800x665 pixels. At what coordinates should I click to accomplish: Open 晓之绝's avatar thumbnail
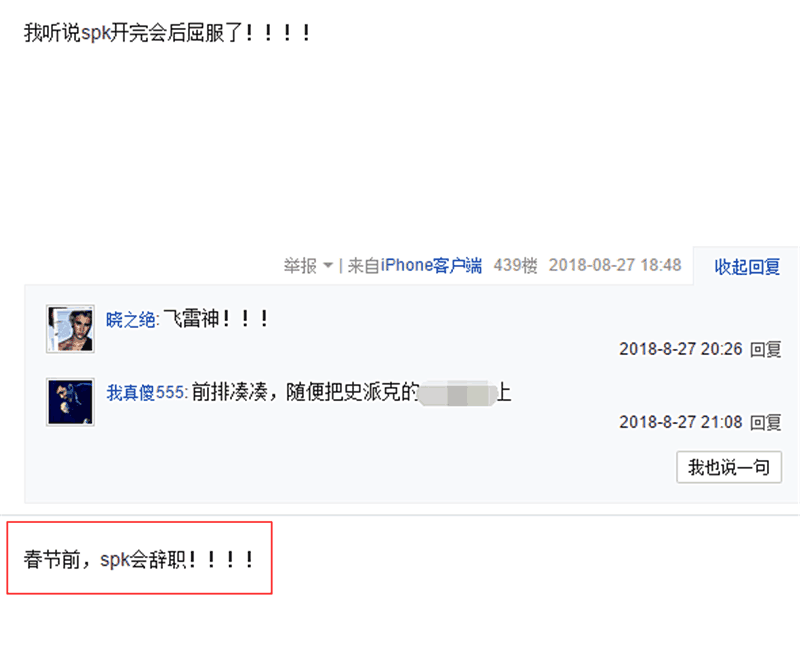click(70, 329)
